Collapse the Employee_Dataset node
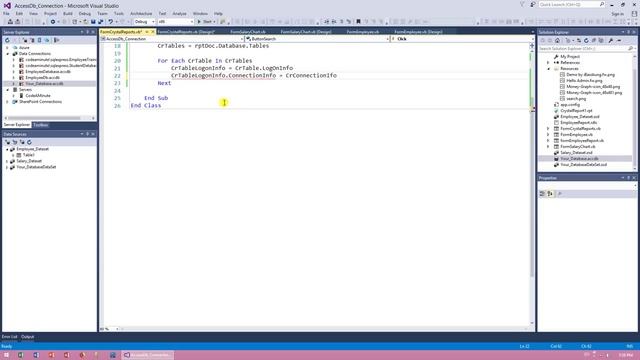The height and width of the screenshot is (360, 640). [x=7, y=149]
